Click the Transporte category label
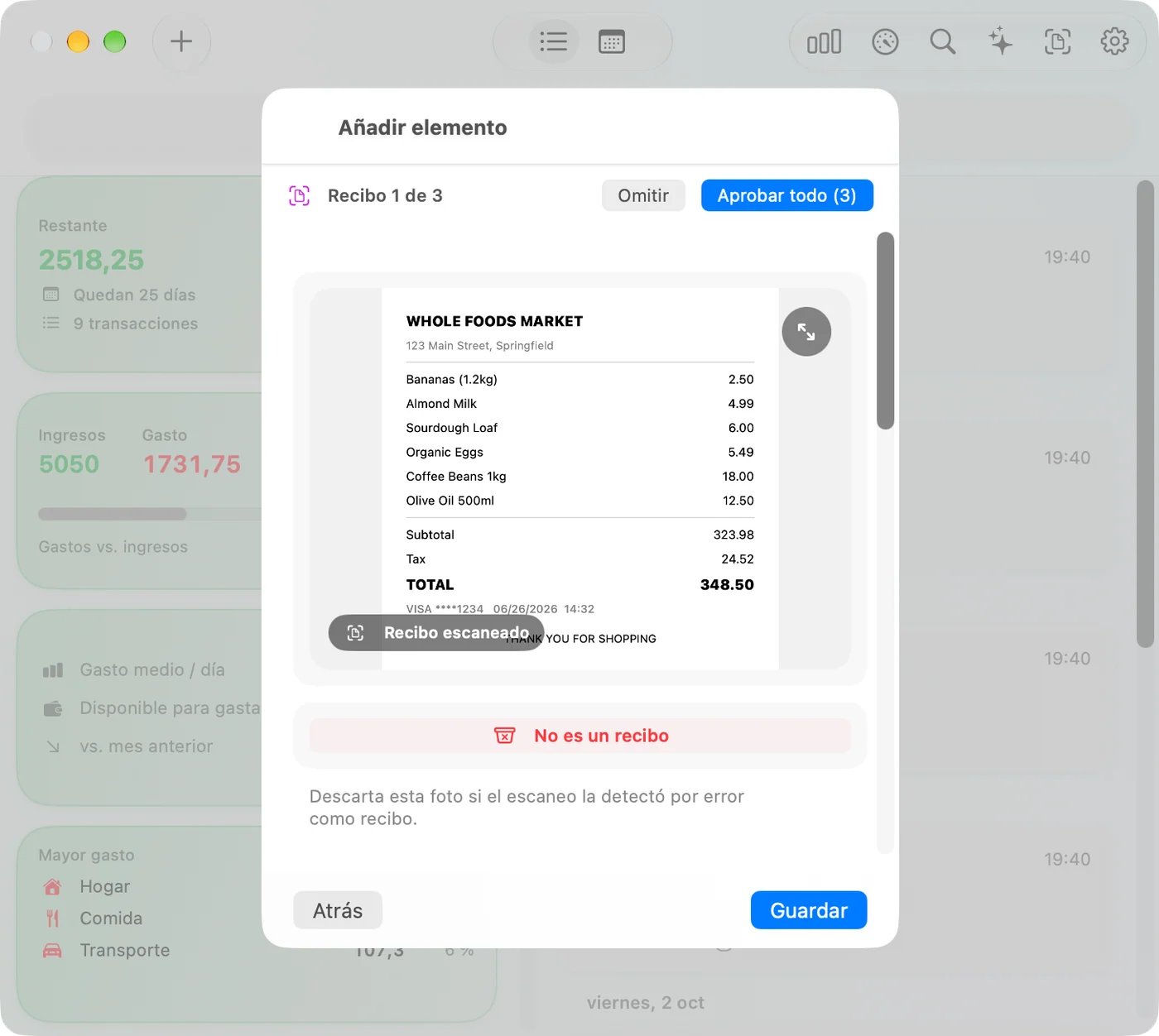The image size is (1159, 1036). (125, 951)
